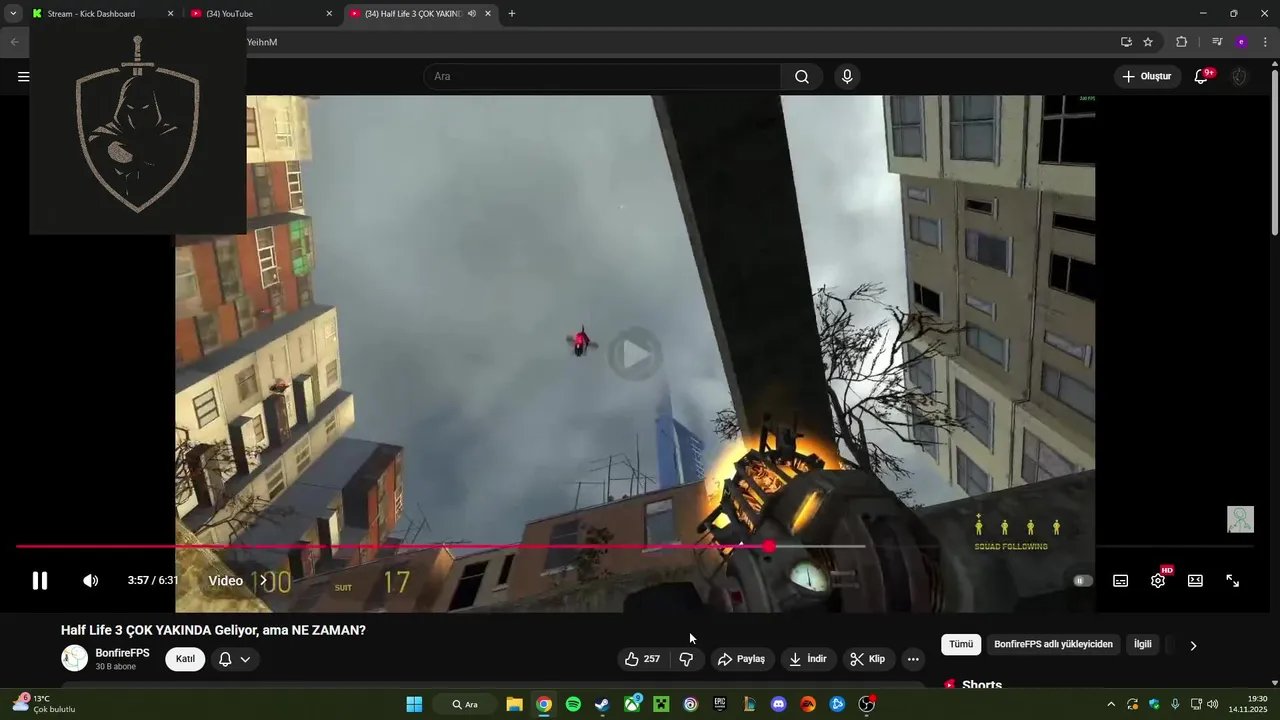Image resolution: width=1280 pixels, height=720 pixels.
Task: Open YouTube notifications bell
Action: pyautogui.click(x=1202, y=77)
